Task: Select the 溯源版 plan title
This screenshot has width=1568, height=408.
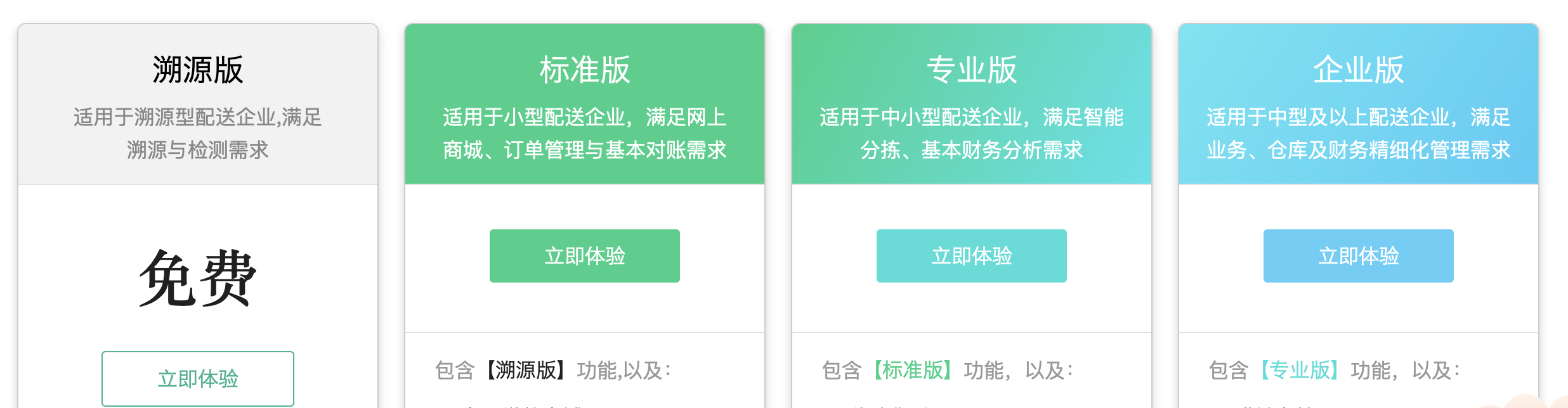Action: tap(198, 70)
